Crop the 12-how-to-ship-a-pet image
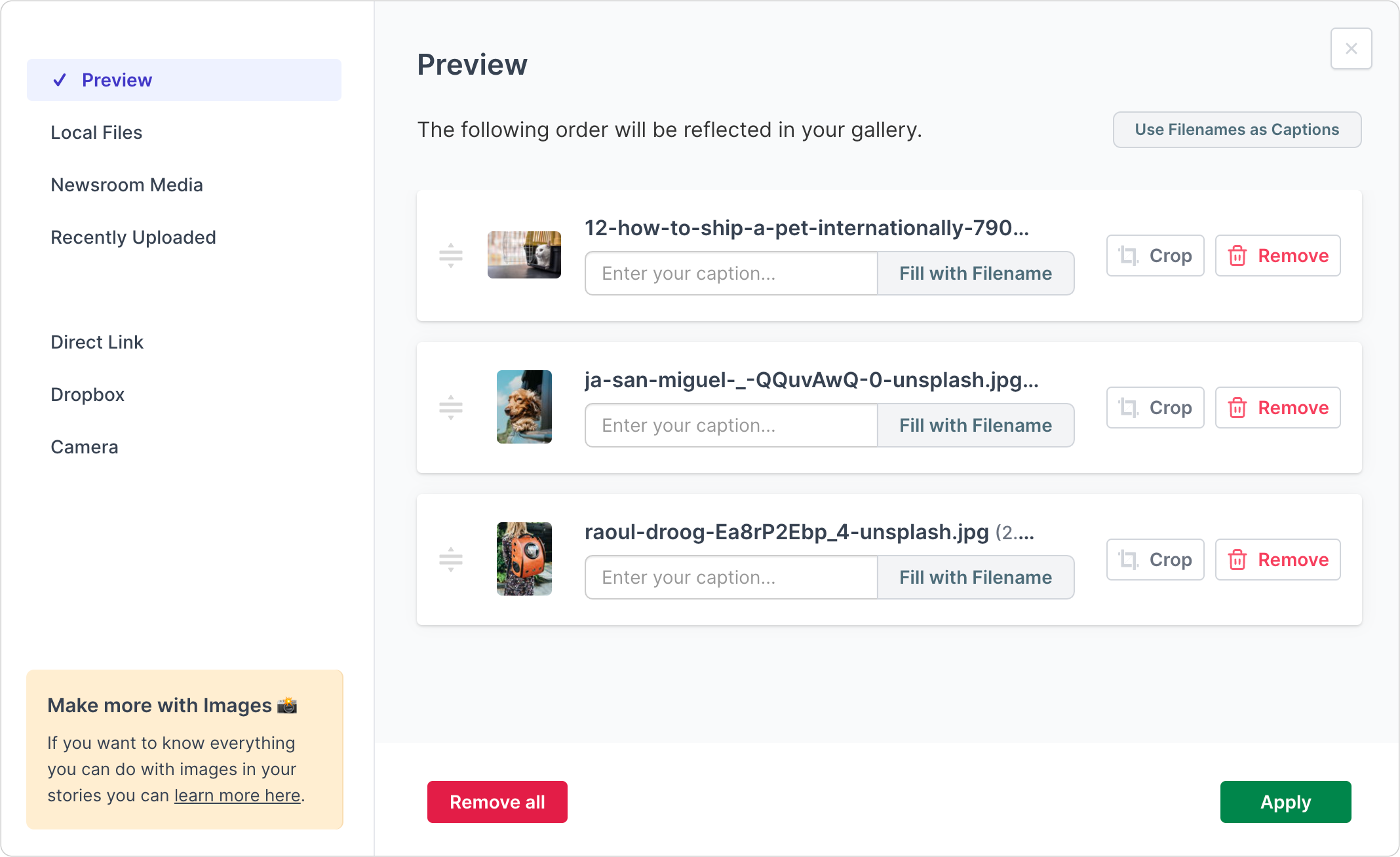 pos(1155,256)
